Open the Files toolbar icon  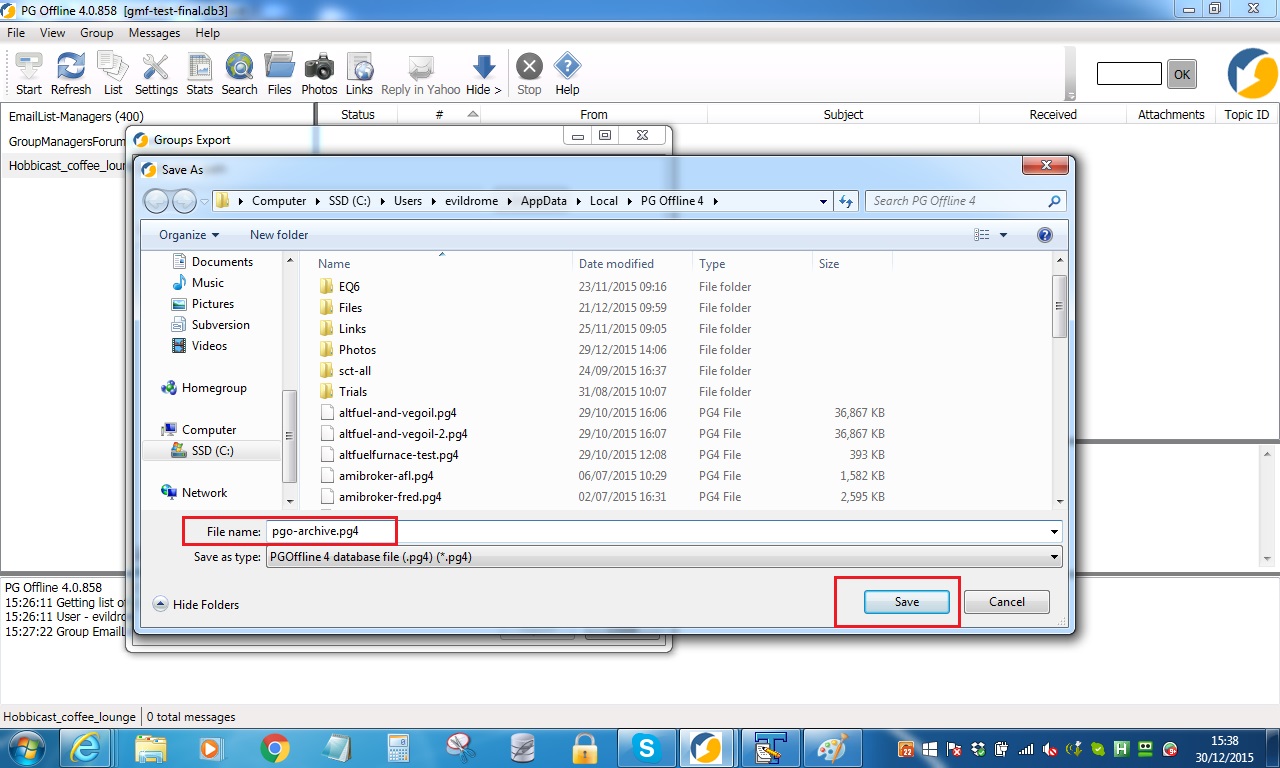point(280,74)
